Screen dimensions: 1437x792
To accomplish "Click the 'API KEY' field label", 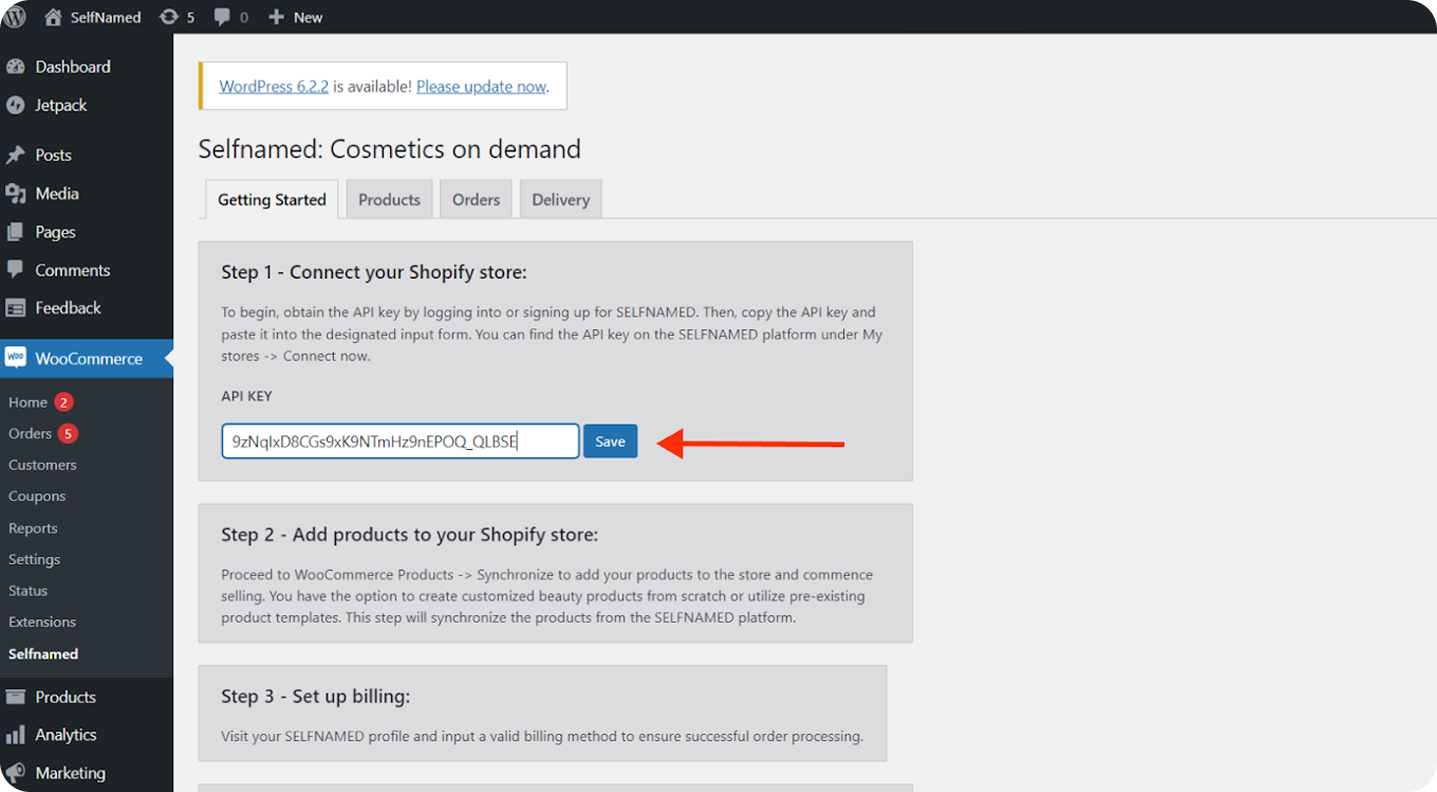I will pos(247,396).
